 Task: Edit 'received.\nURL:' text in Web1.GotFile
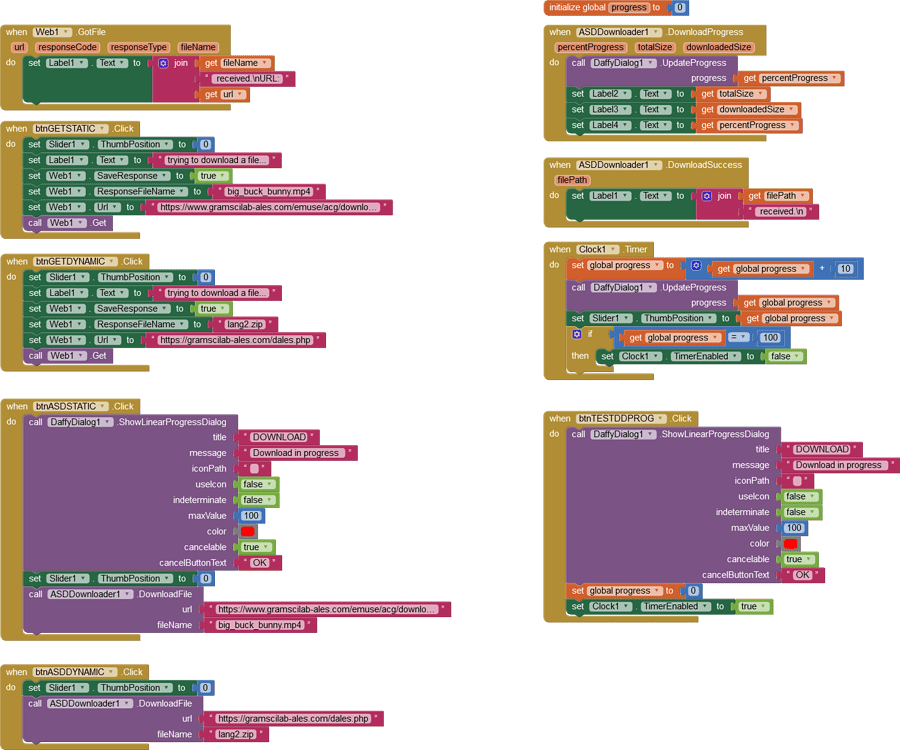click(247, 79)
